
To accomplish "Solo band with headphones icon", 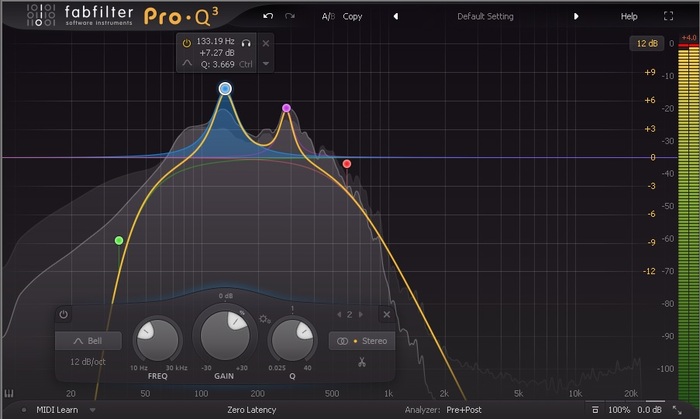I will (246, 43).
